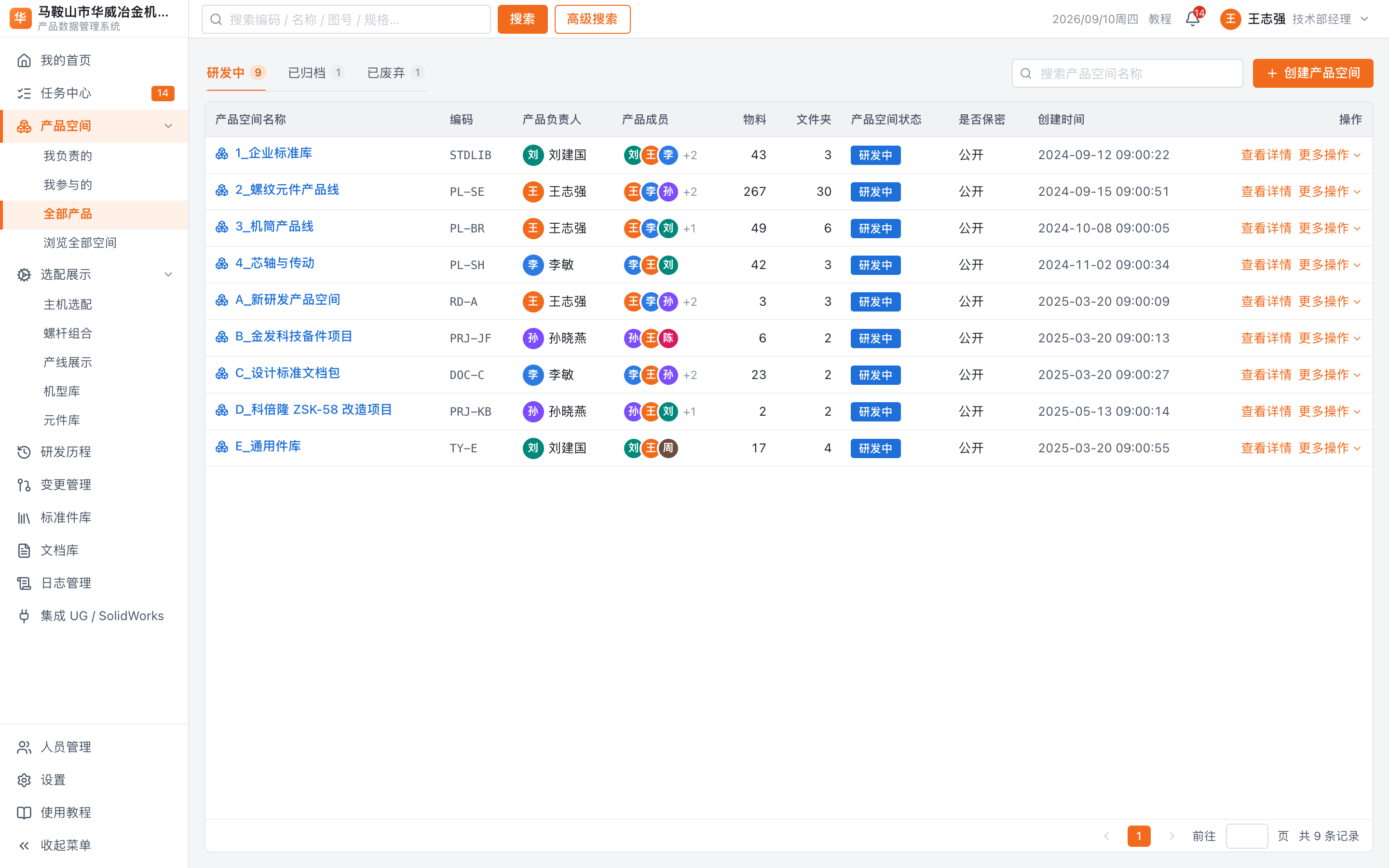The height and width of the screenshot is (868, 1389).
Task: Collapse the 产品空间 sidebar section
Action: pyautogui.click(x=168, y=126)
